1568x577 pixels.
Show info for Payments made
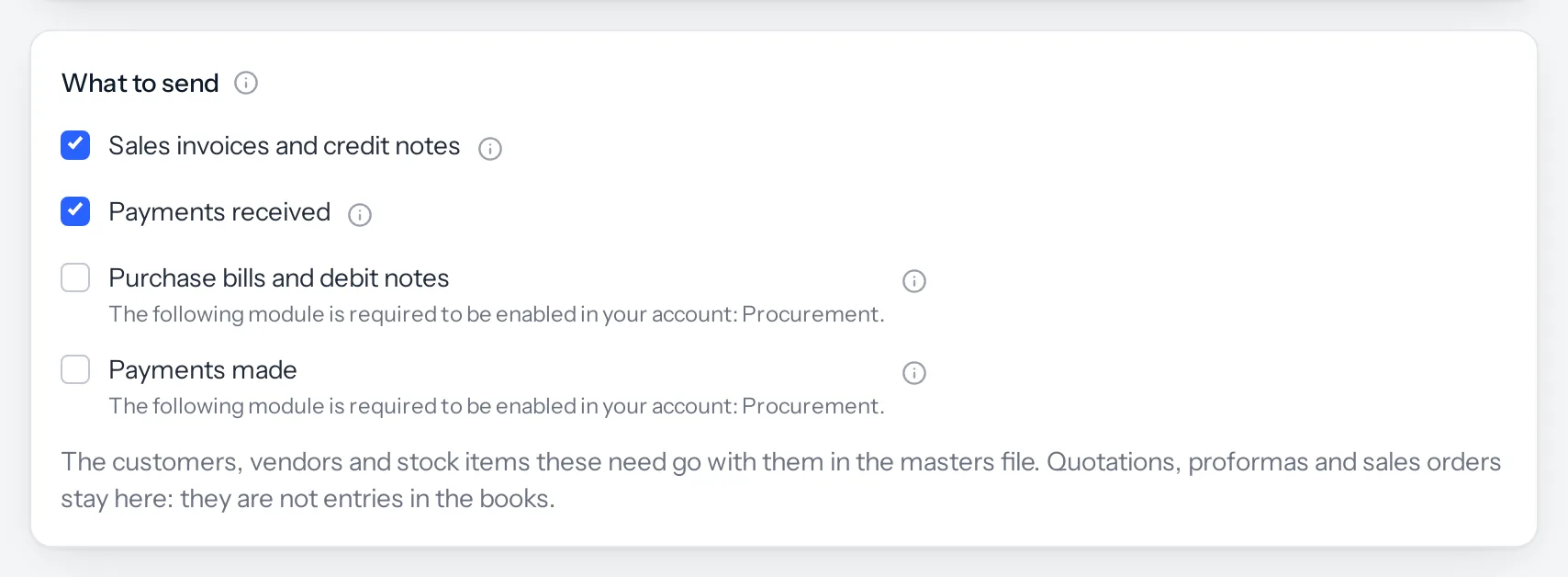click(x=914, y=373)
